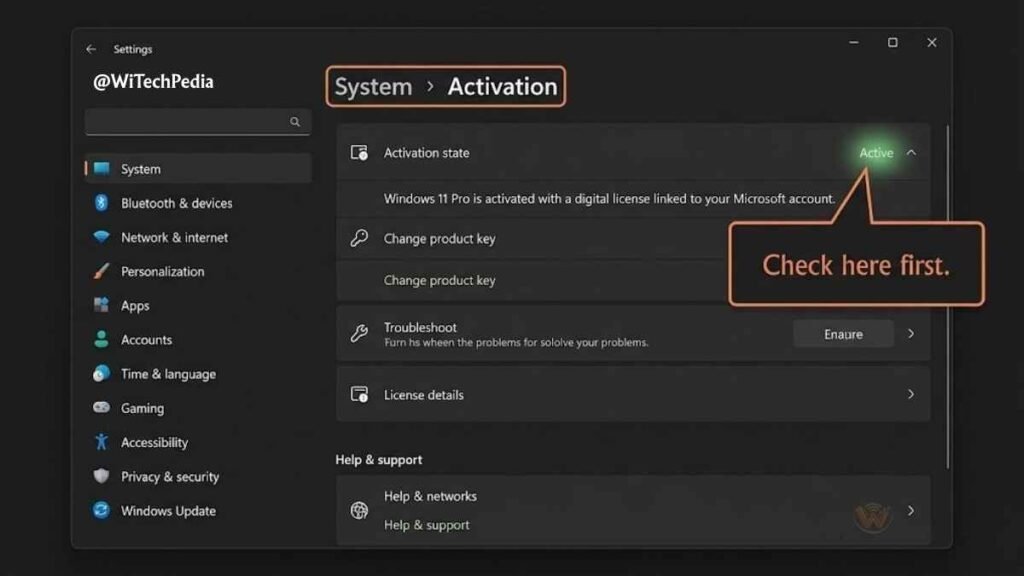
Task: Click the Help & networks label
Action: click(430, 496)
